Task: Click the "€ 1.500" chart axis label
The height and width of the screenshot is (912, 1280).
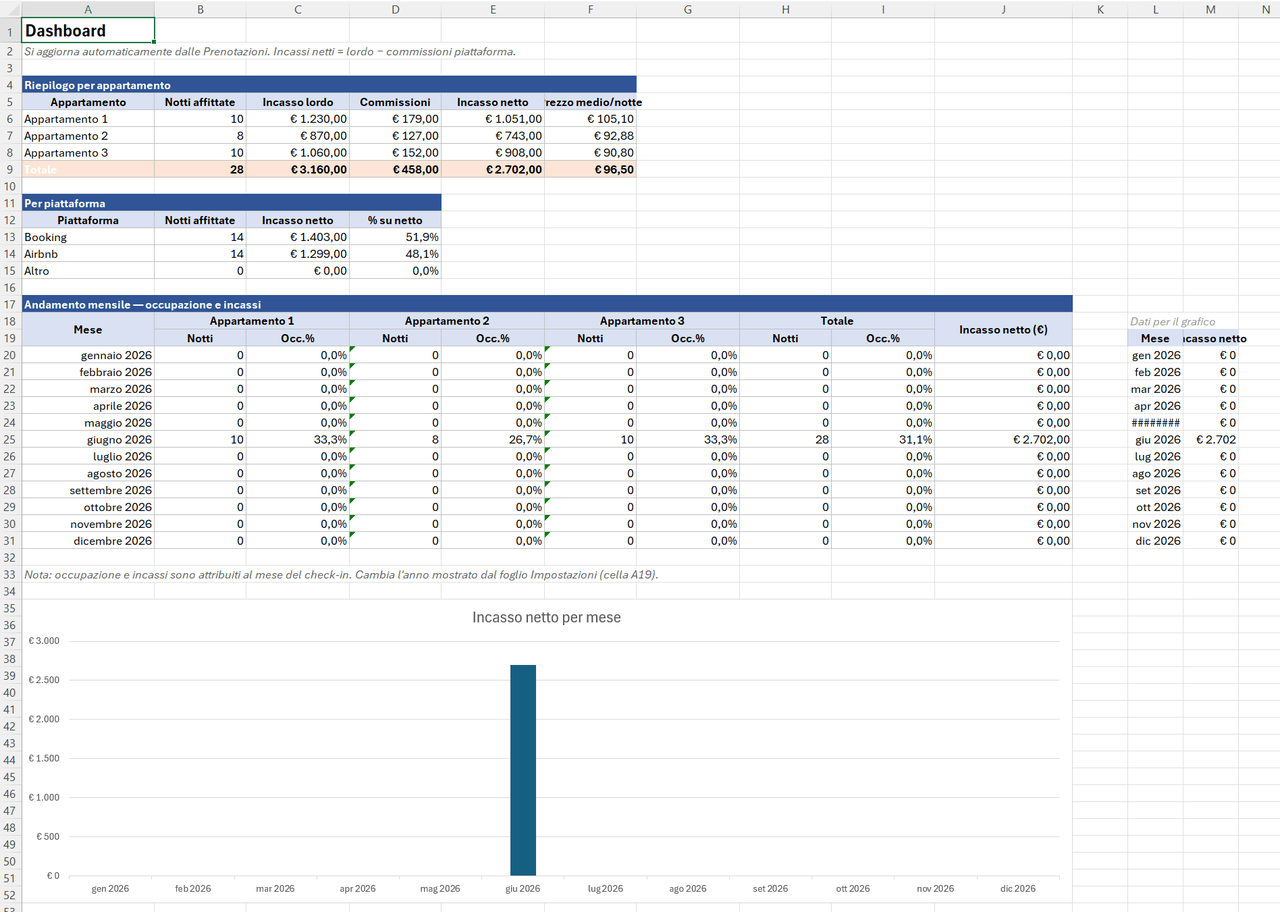Action: (44, 758)
